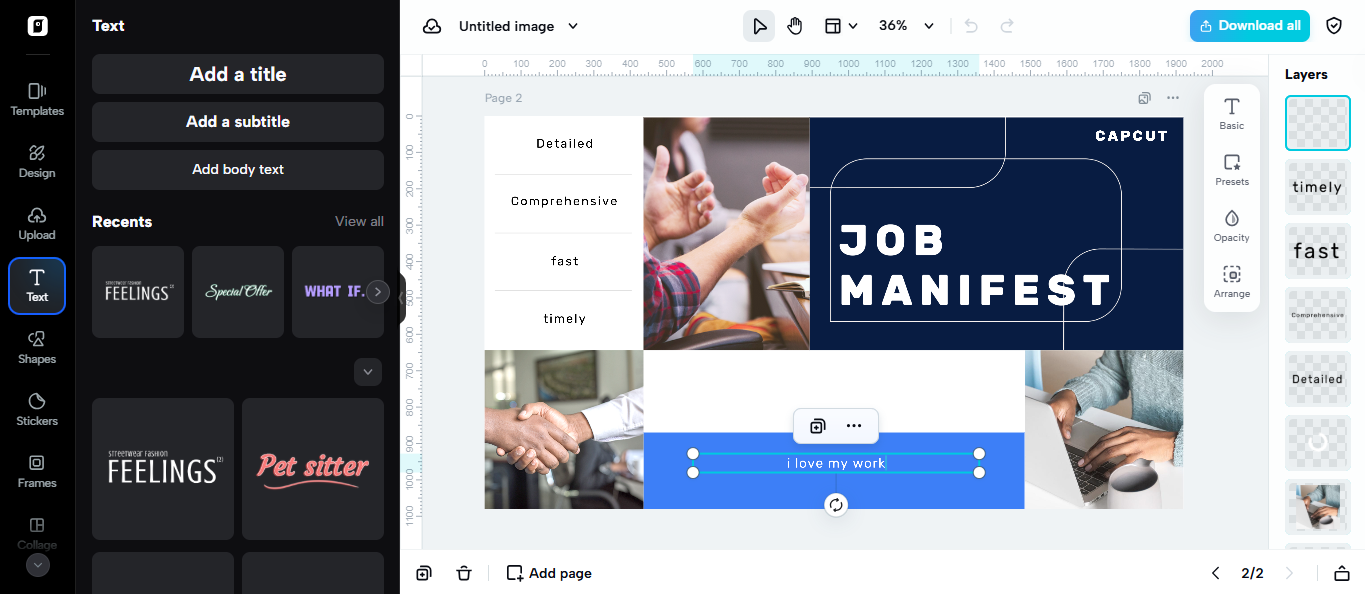Open the shield privacy icon

[1334, 26]
